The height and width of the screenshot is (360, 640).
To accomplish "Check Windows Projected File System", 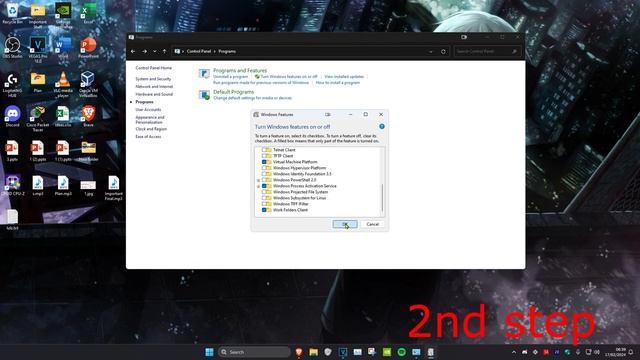I will coord(264,192).
